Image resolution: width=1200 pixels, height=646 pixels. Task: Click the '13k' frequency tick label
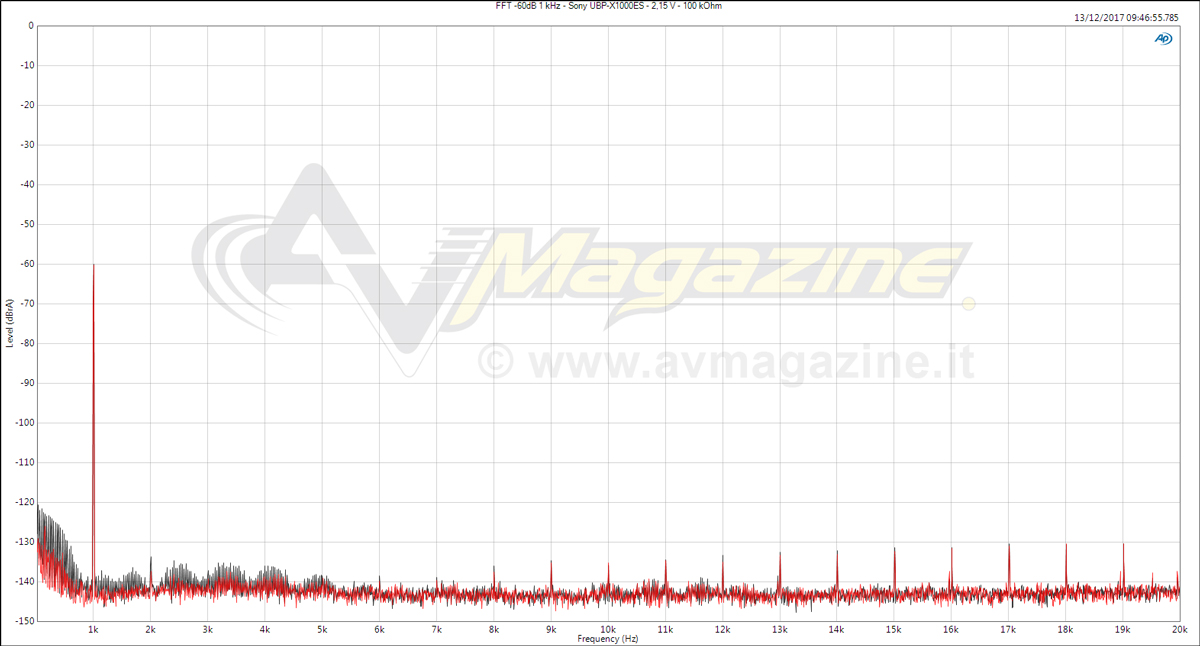[779, 630]
